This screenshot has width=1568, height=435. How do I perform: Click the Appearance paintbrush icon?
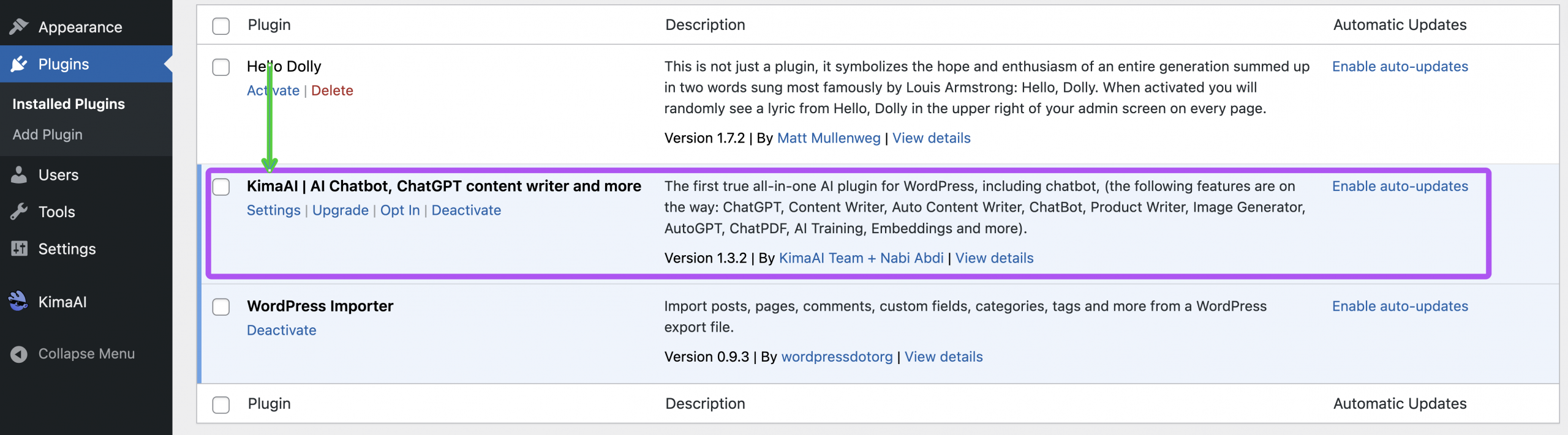click(19, 26)
